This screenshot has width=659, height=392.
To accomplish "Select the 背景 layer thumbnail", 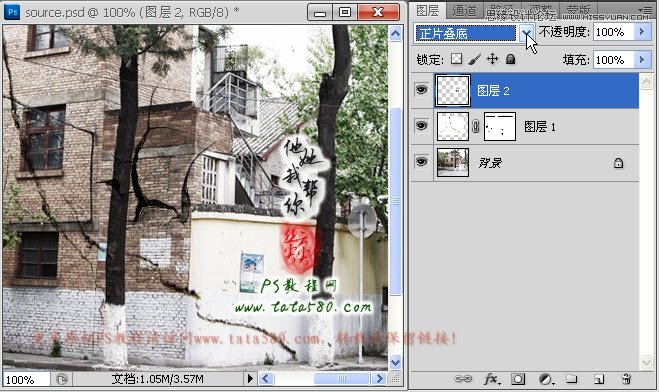I will click(453, 162).
